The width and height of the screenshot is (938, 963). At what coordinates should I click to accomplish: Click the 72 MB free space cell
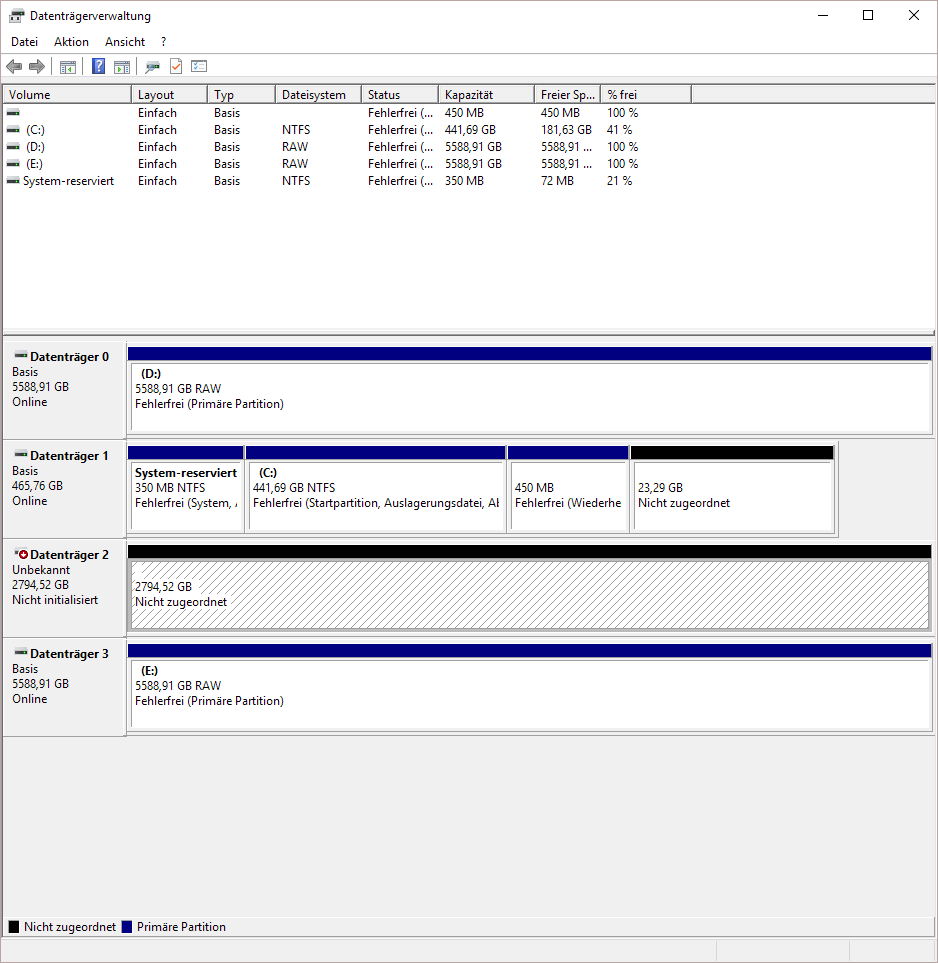tap(557, 181)
